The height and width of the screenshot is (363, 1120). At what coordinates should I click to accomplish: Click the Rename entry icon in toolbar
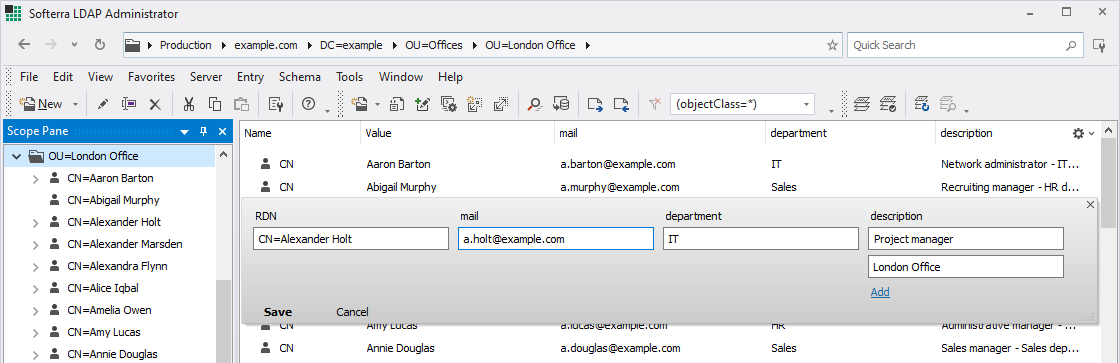pyautogui.click(x=129, y=104)
